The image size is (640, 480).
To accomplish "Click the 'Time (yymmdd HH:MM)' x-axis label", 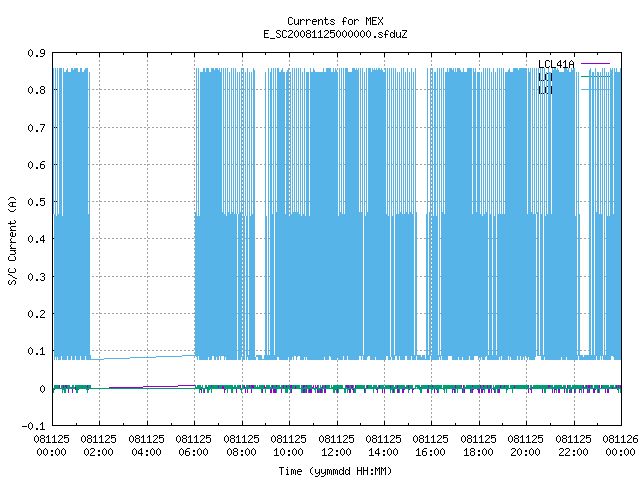I will click(335, 471).
